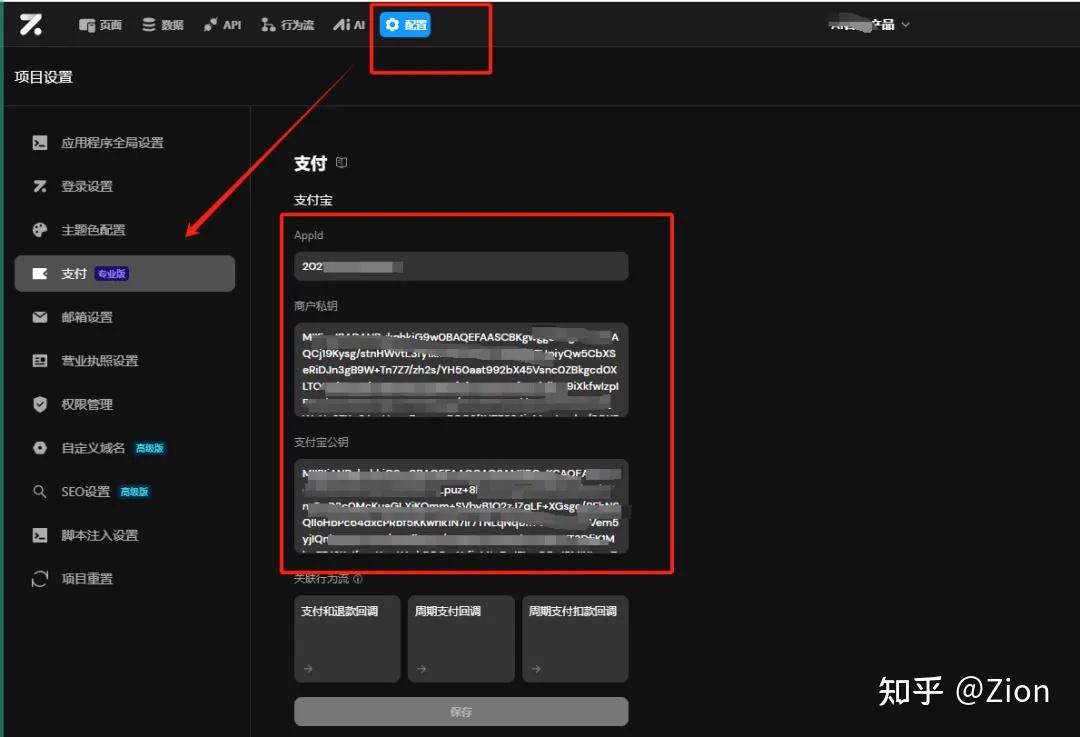Click the 高级版 badge beside 自定义域名
The width and height of the screenshot is (1080, 737).
149,448
